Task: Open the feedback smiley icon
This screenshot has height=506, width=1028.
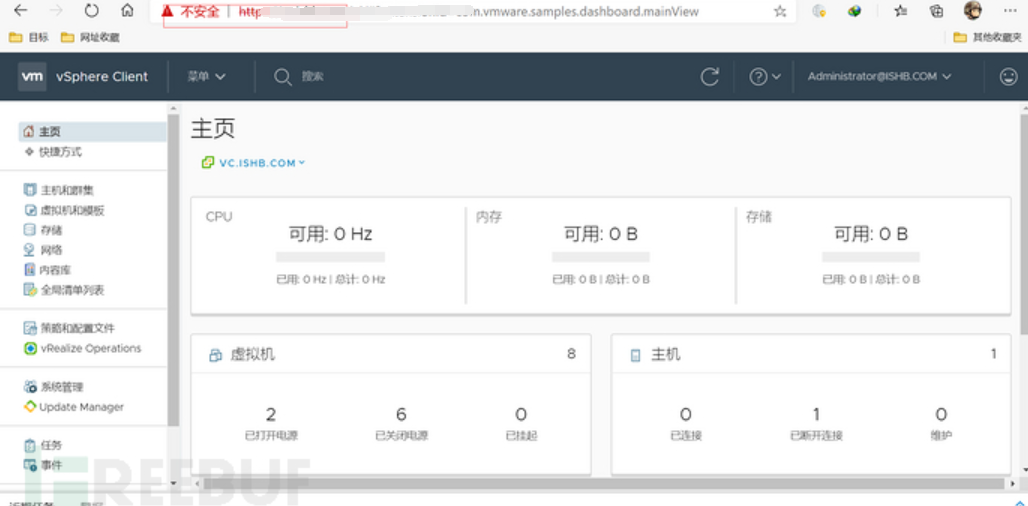Action: (1008, 77)
